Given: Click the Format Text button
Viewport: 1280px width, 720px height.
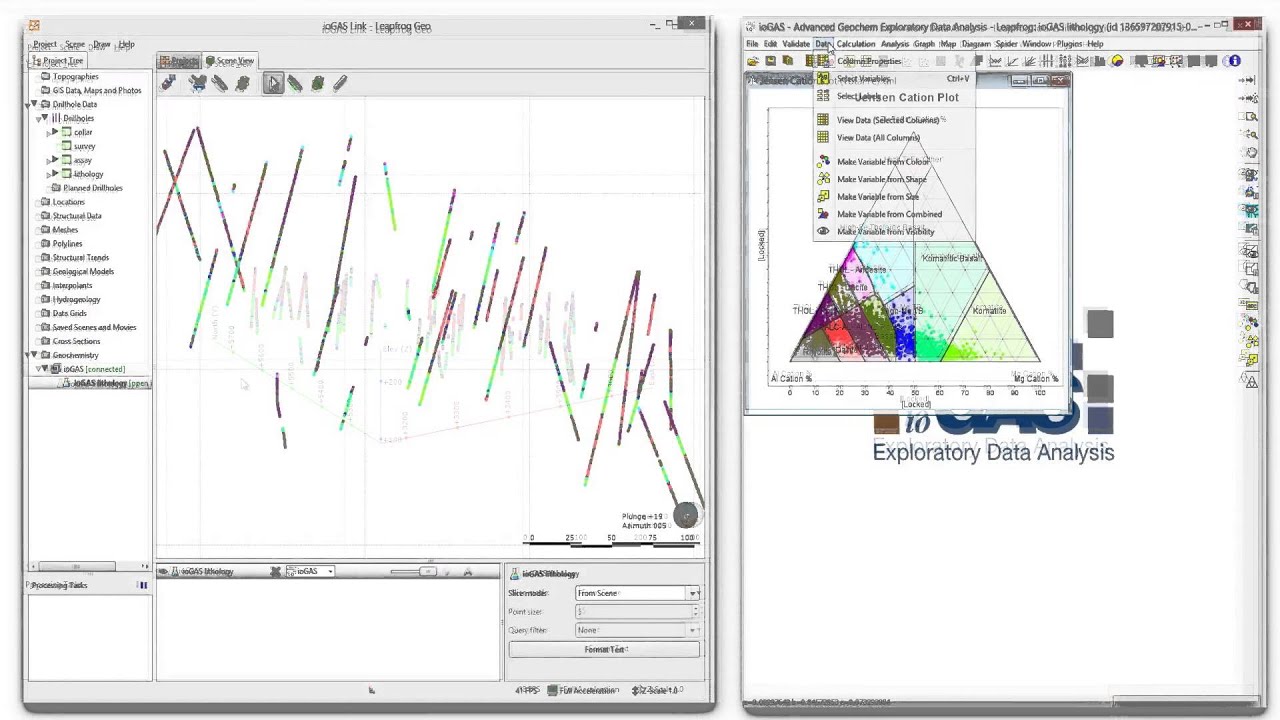Looking at the screenshot, I should click(604, 649).
